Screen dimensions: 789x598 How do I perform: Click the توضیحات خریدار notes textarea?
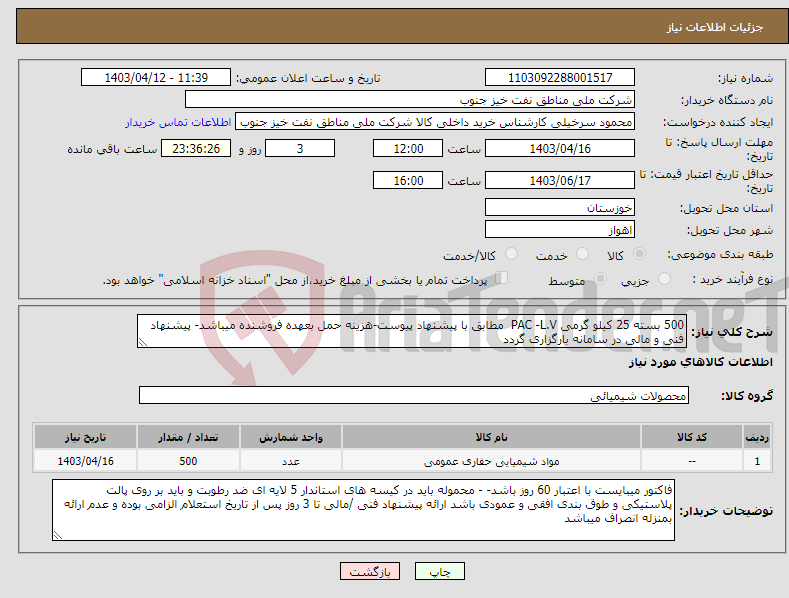tap(363, 510)
